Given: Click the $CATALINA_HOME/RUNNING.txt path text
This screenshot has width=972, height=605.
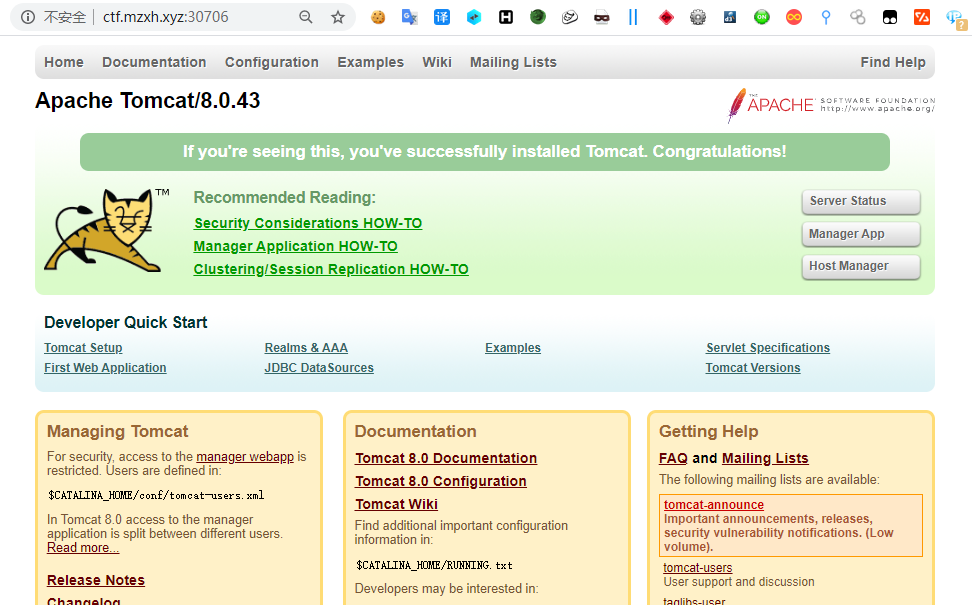Looking at the screenshot, I should pyautogui.click(x=435, y=565).
